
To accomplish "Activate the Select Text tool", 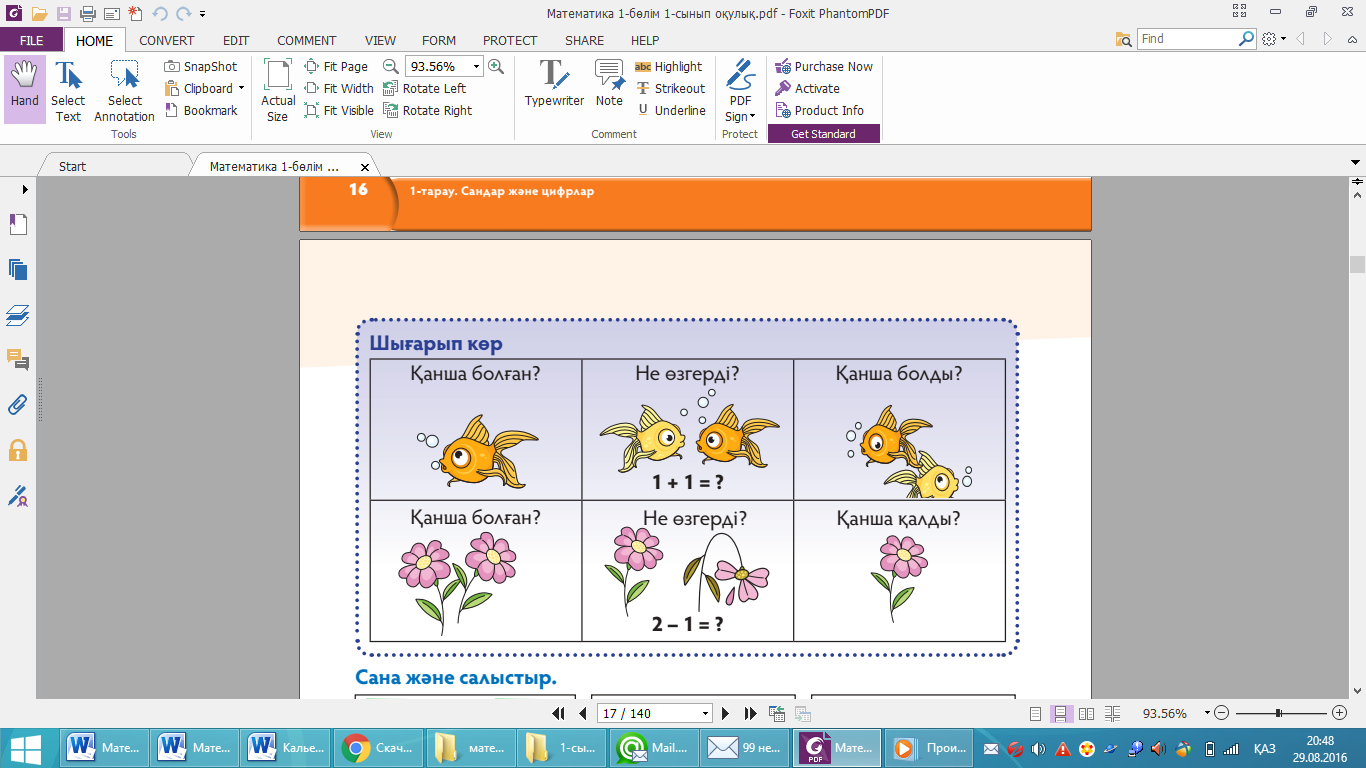I will 68,89.
